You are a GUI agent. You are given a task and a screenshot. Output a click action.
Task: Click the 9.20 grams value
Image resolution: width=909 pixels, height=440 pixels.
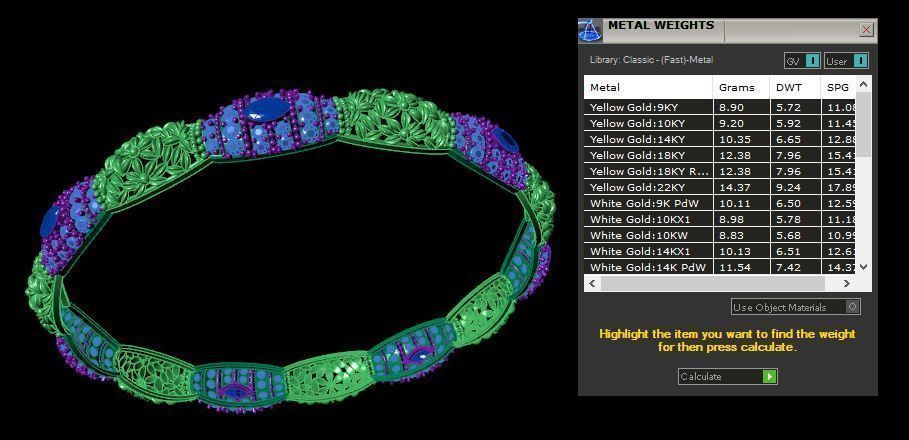[731, 123]
